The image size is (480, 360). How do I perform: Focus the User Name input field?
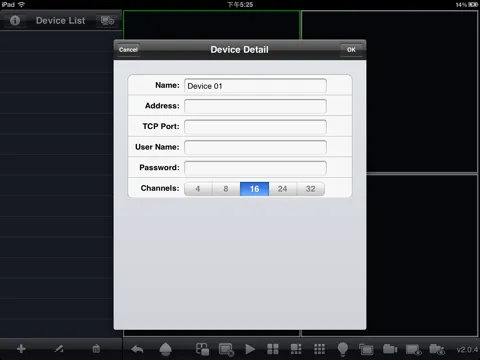255,147
